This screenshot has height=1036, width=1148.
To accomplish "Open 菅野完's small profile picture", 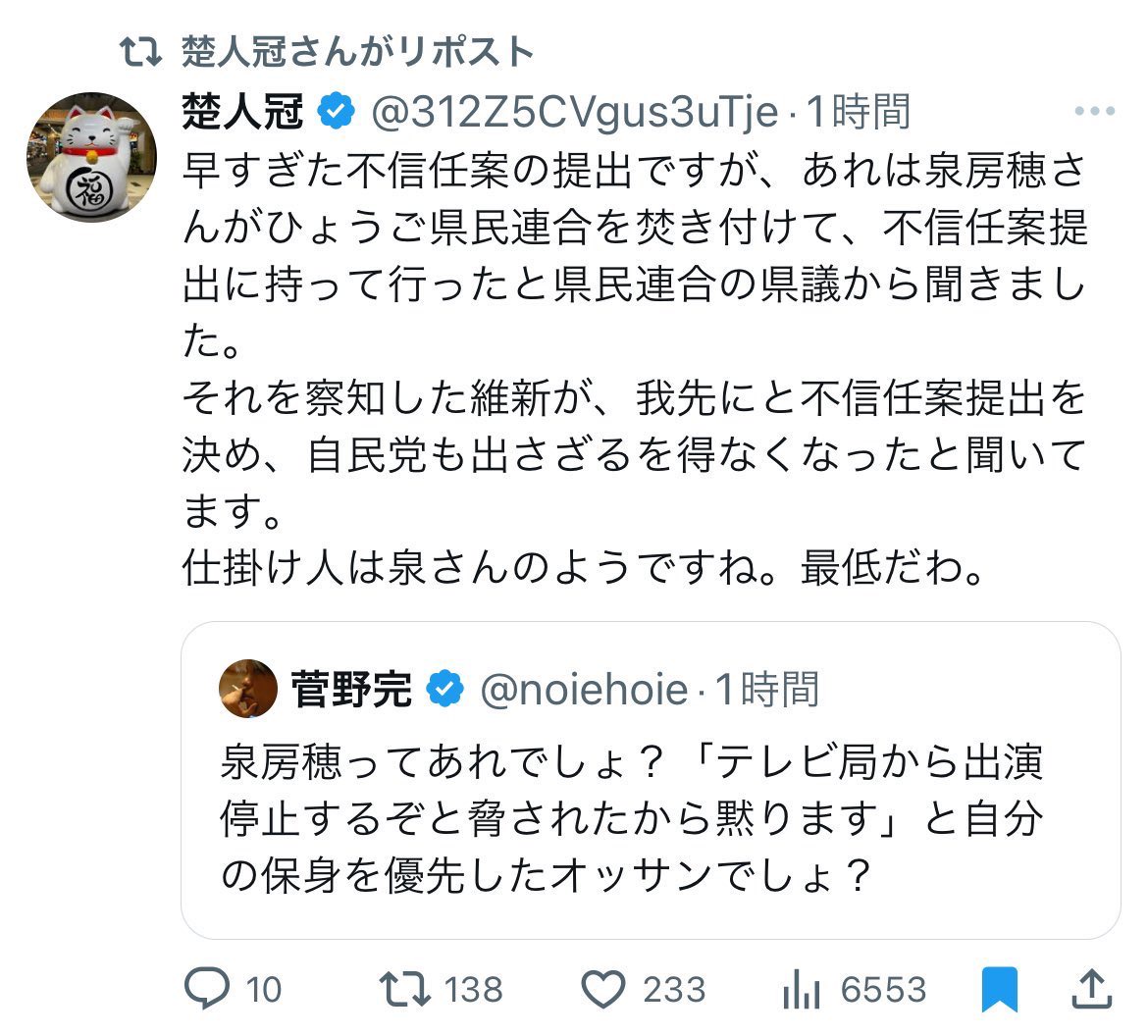I will coord(248,689).
